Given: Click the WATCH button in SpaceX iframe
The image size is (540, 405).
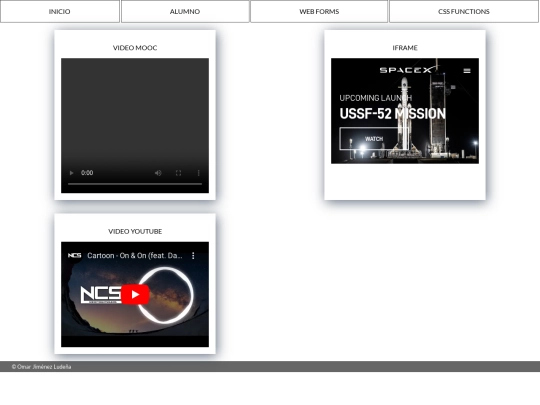Looking at the screenshot, I should click(374, 139).
